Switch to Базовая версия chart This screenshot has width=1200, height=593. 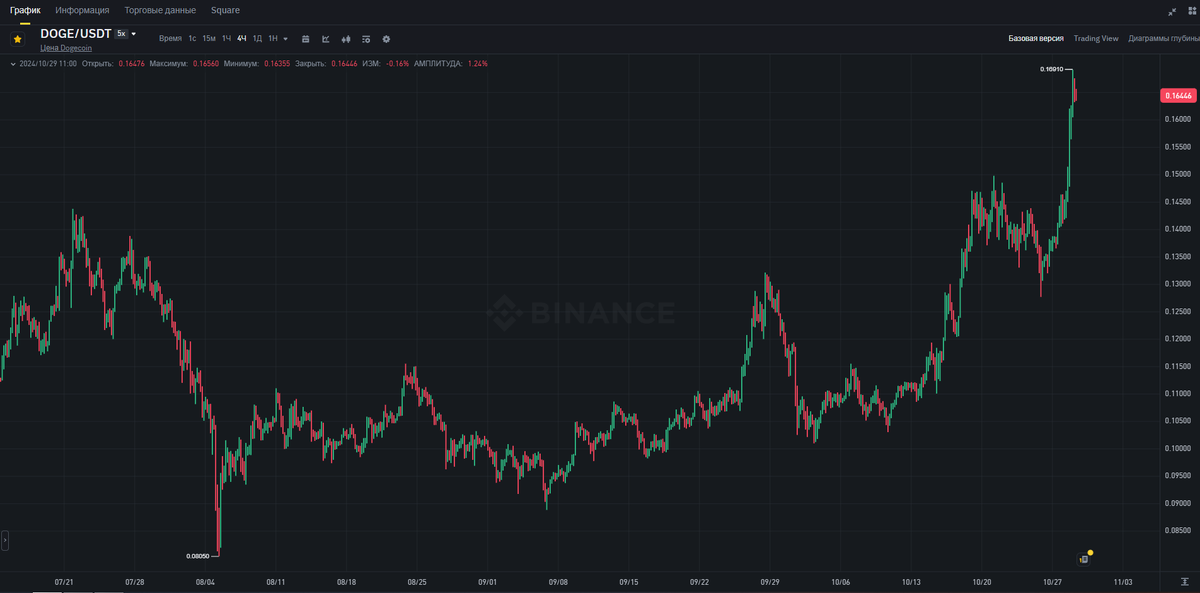coord(1036,38)
